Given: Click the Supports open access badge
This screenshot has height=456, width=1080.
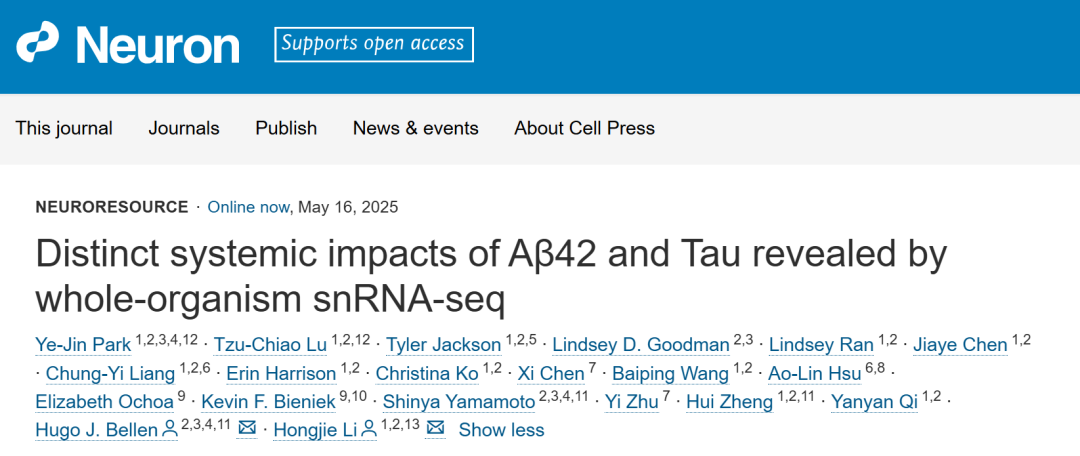Looking at the screenshot, I should [374, 44].
